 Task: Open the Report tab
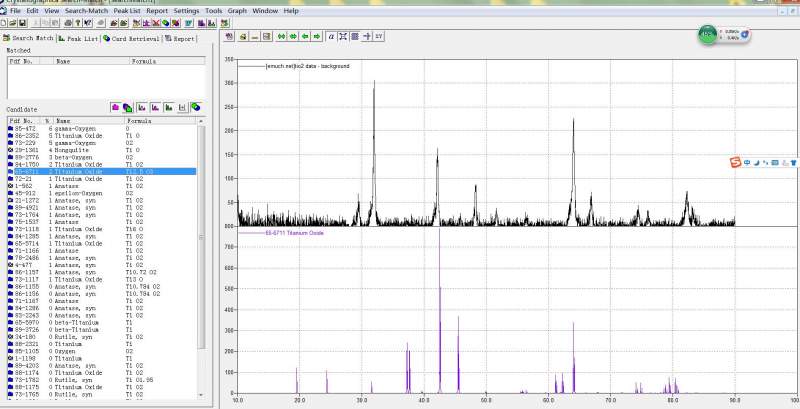183,38
